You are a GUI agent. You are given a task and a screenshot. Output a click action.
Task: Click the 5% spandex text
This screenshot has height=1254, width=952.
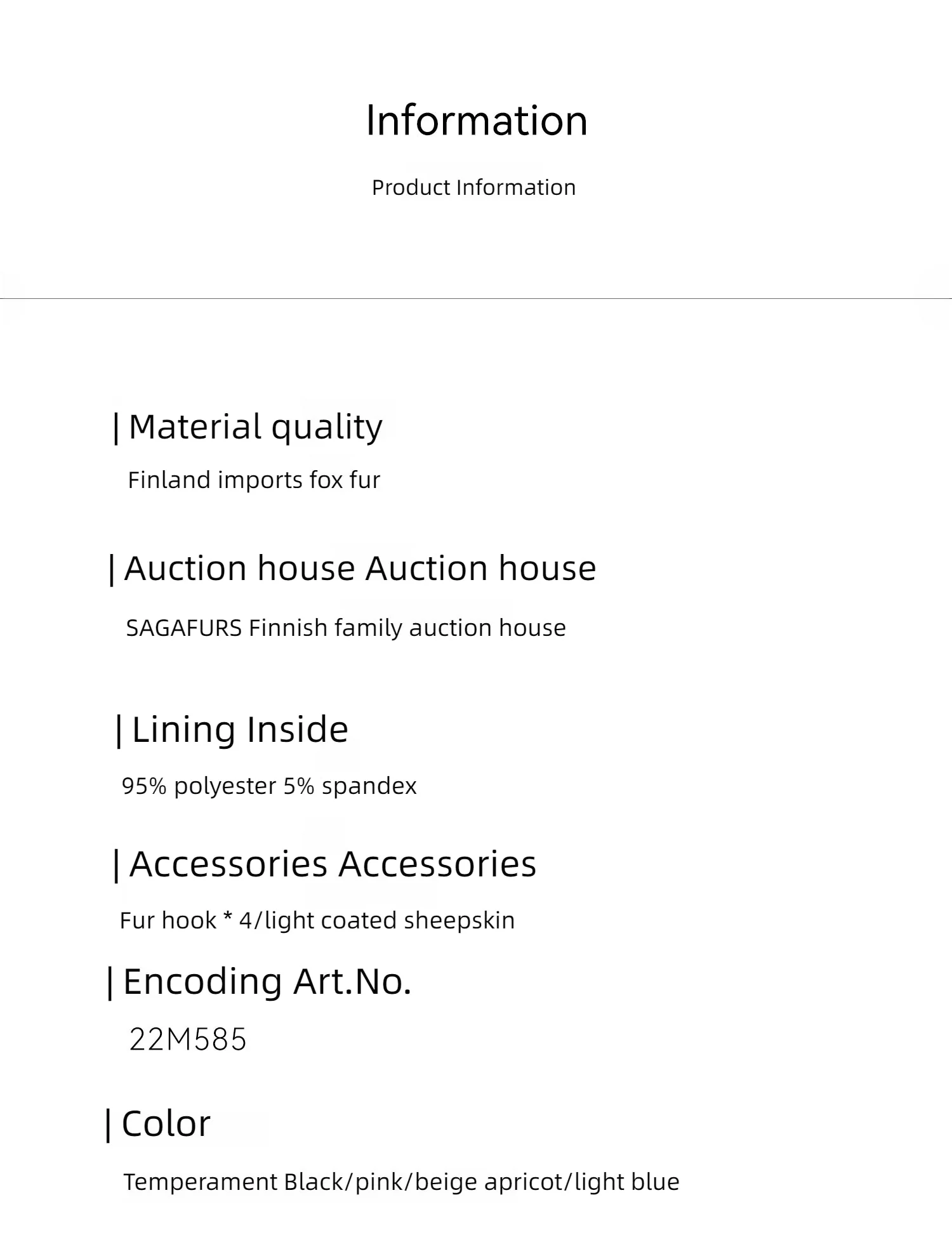pyautogui.click(x=350, y=786)
